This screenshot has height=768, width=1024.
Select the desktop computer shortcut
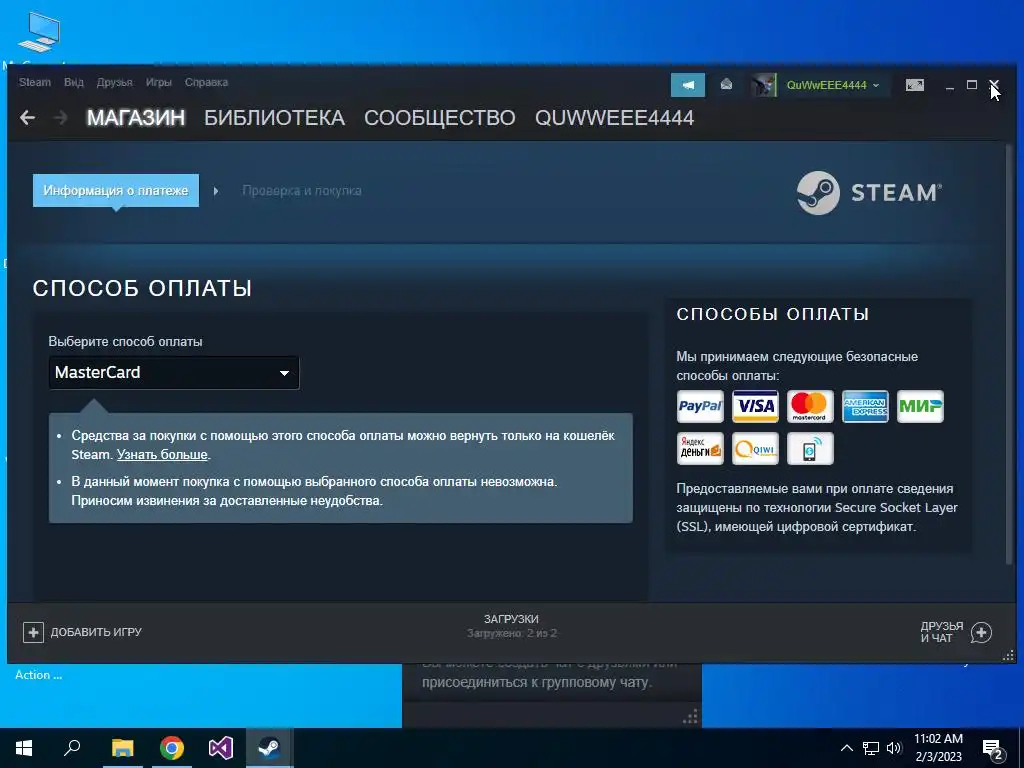coord(39,33)
